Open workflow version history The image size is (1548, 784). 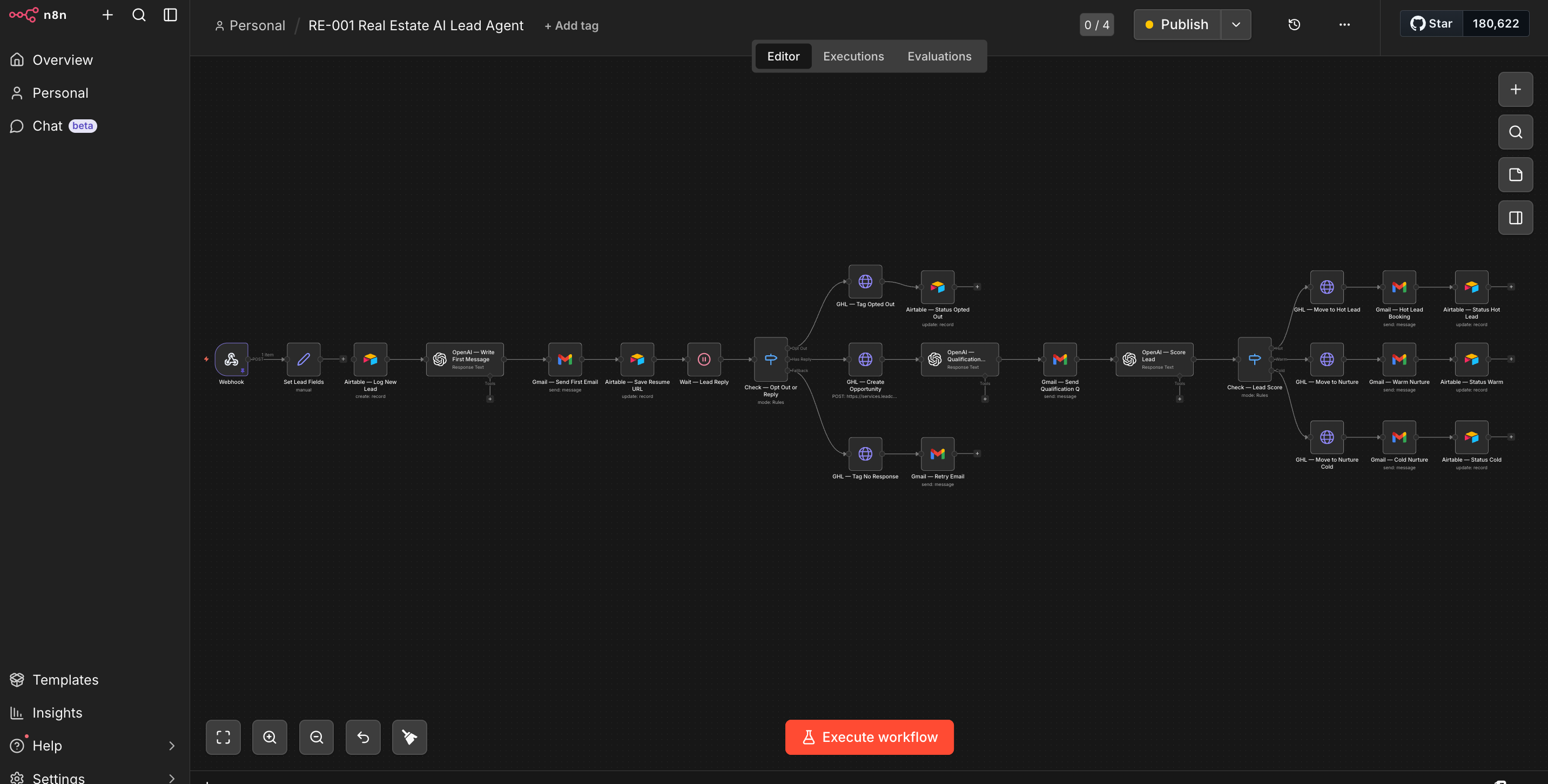(1294, 25)
